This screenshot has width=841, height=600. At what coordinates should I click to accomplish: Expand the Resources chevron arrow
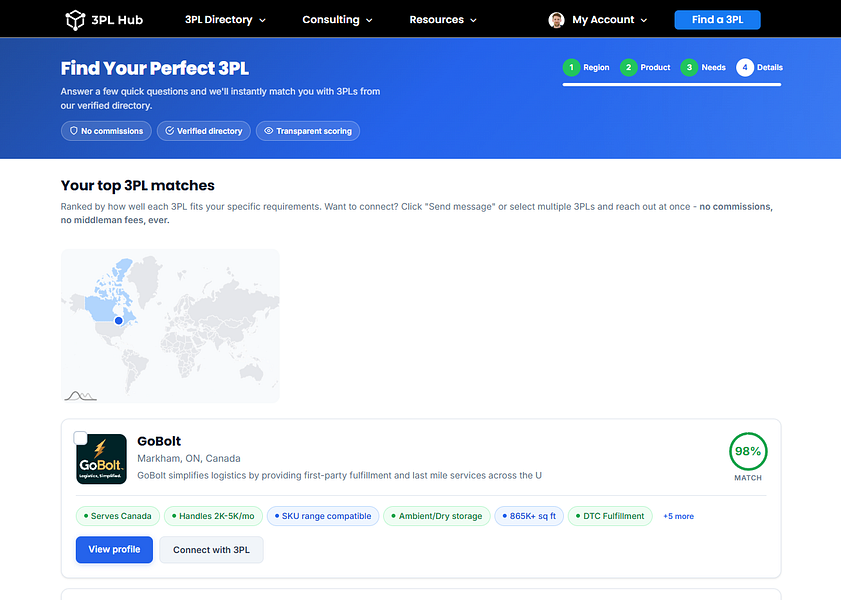pyautogui.click(x=473, y=20)
